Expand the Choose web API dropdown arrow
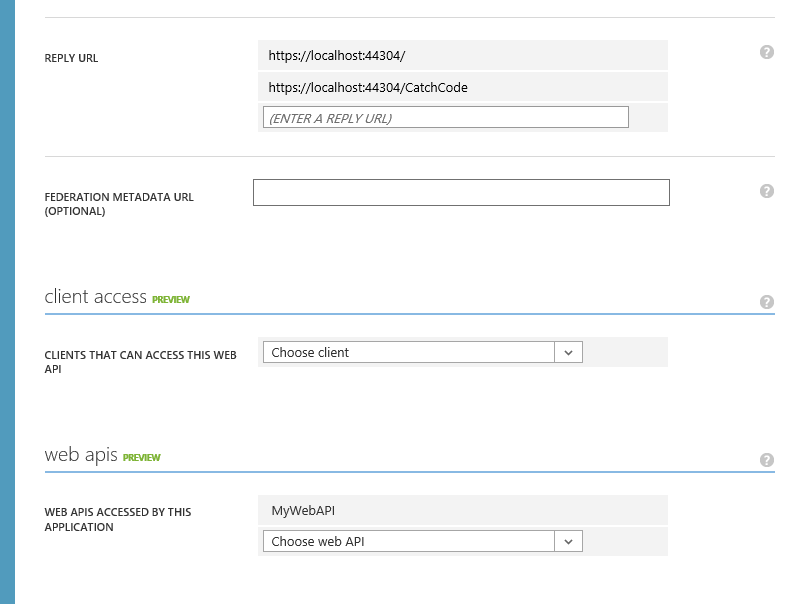The width and height of the screenshot is (810, 604). coord(568,541)
